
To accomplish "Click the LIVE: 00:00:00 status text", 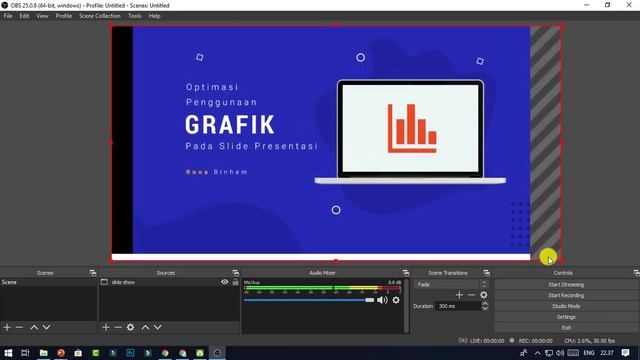I will [x=487, y=340].
